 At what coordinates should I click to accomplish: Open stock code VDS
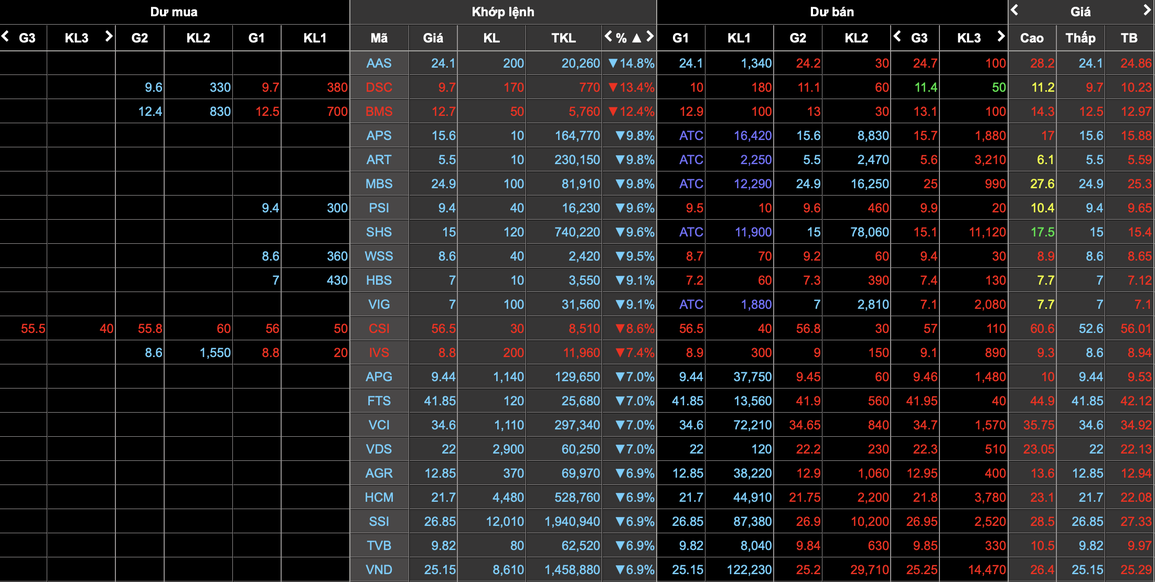coord(379,449)
